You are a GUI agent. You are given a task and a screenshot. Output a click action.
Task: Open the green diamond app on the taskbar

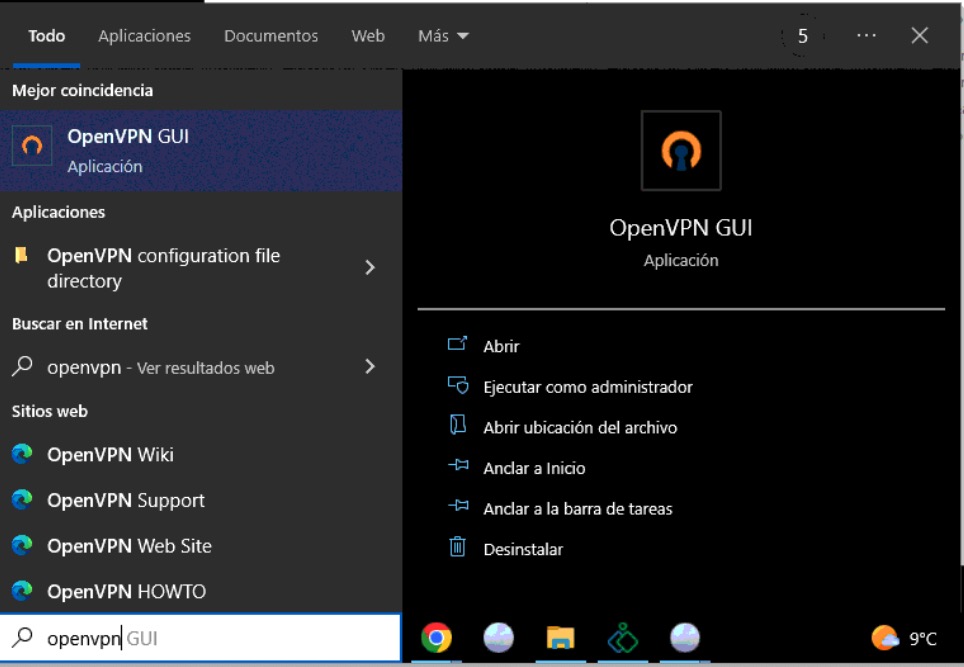click(x=623, y=638)
